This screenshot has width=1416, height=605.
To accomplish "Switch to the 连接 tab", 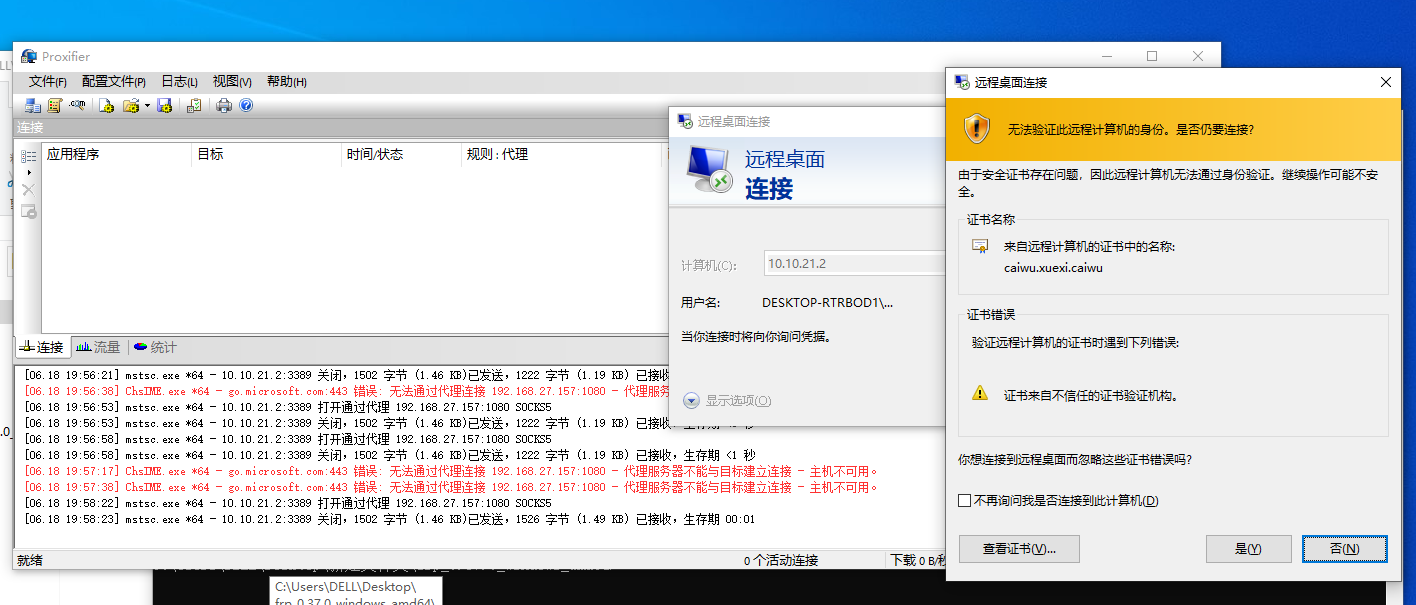I will coord(42,347).
